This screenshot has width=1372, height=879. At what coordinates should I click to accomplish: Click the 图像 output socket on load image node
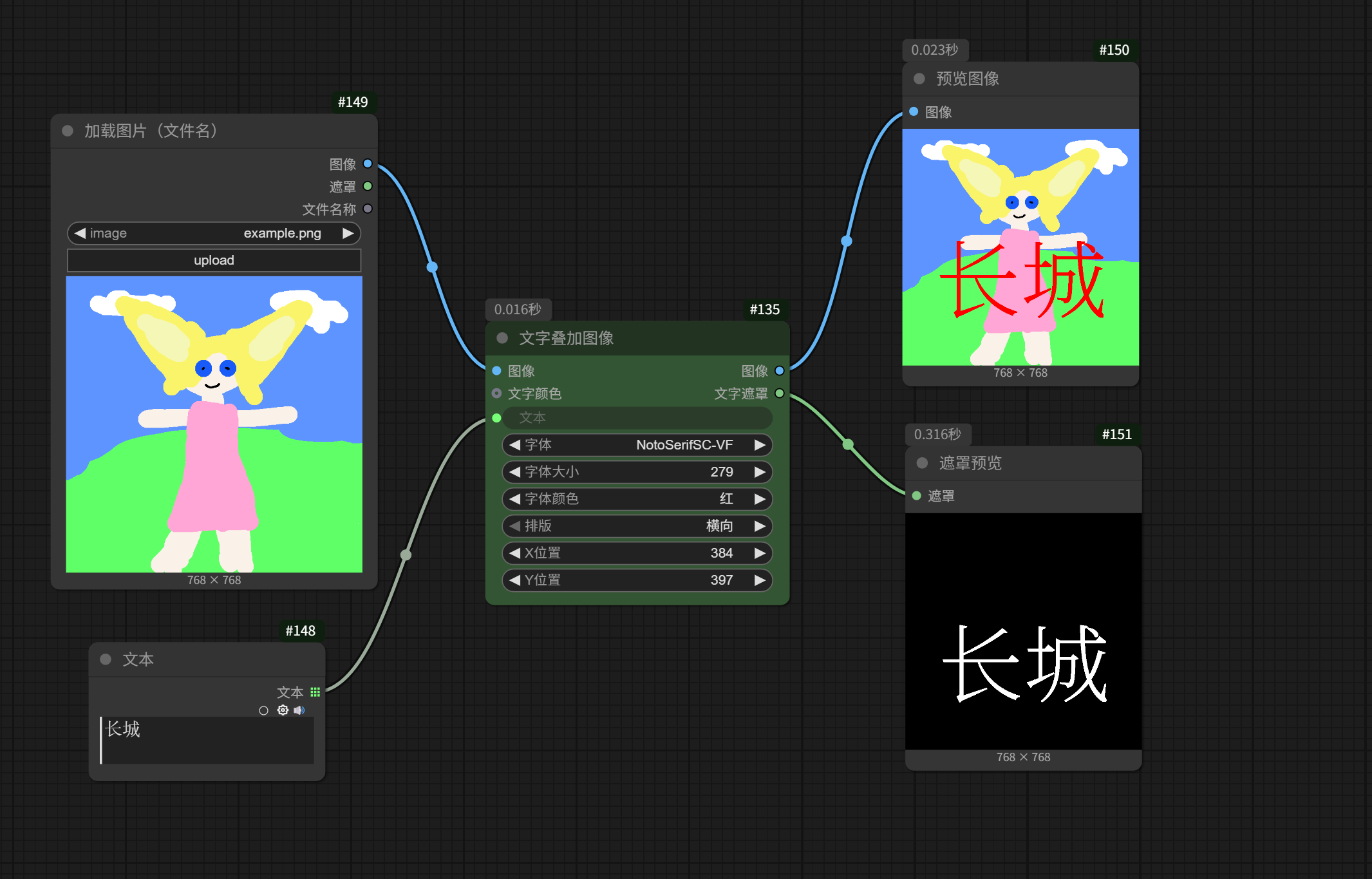[368, 164]
